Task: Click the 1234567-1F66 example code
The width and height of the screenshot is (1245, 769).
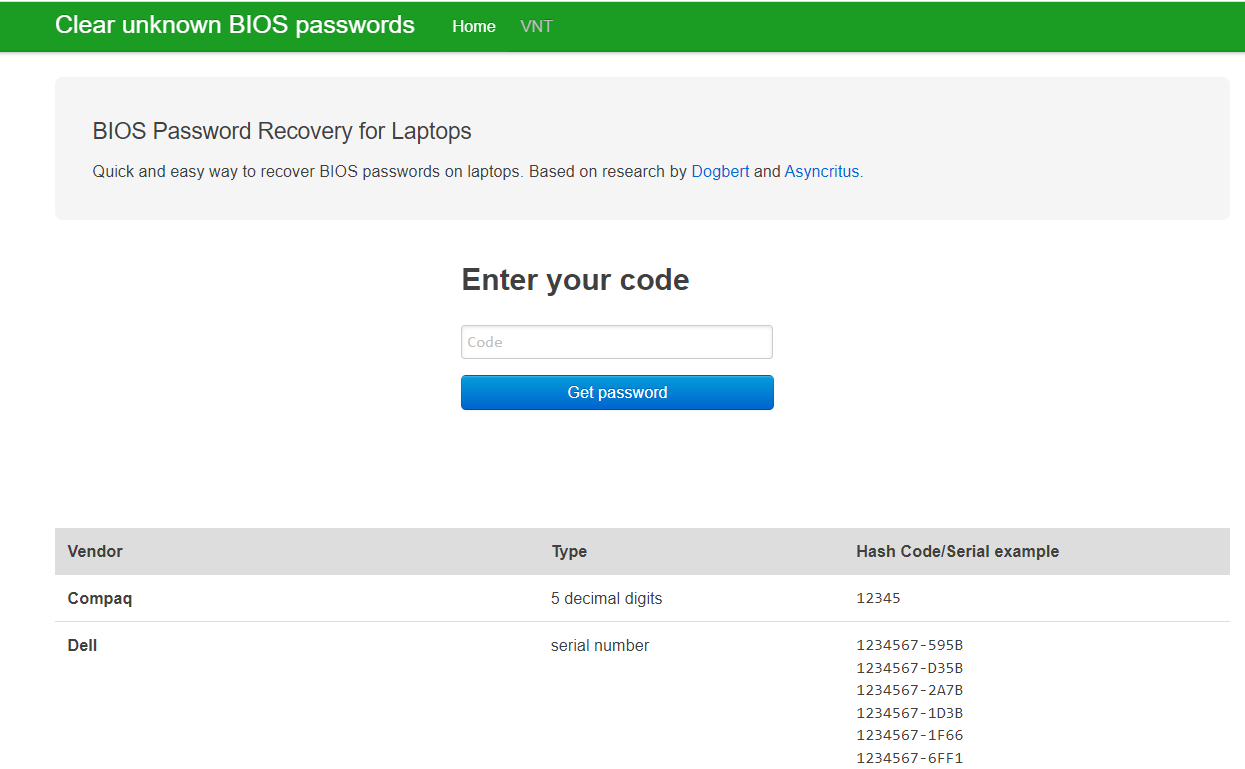Action: [x=909, y=735]
